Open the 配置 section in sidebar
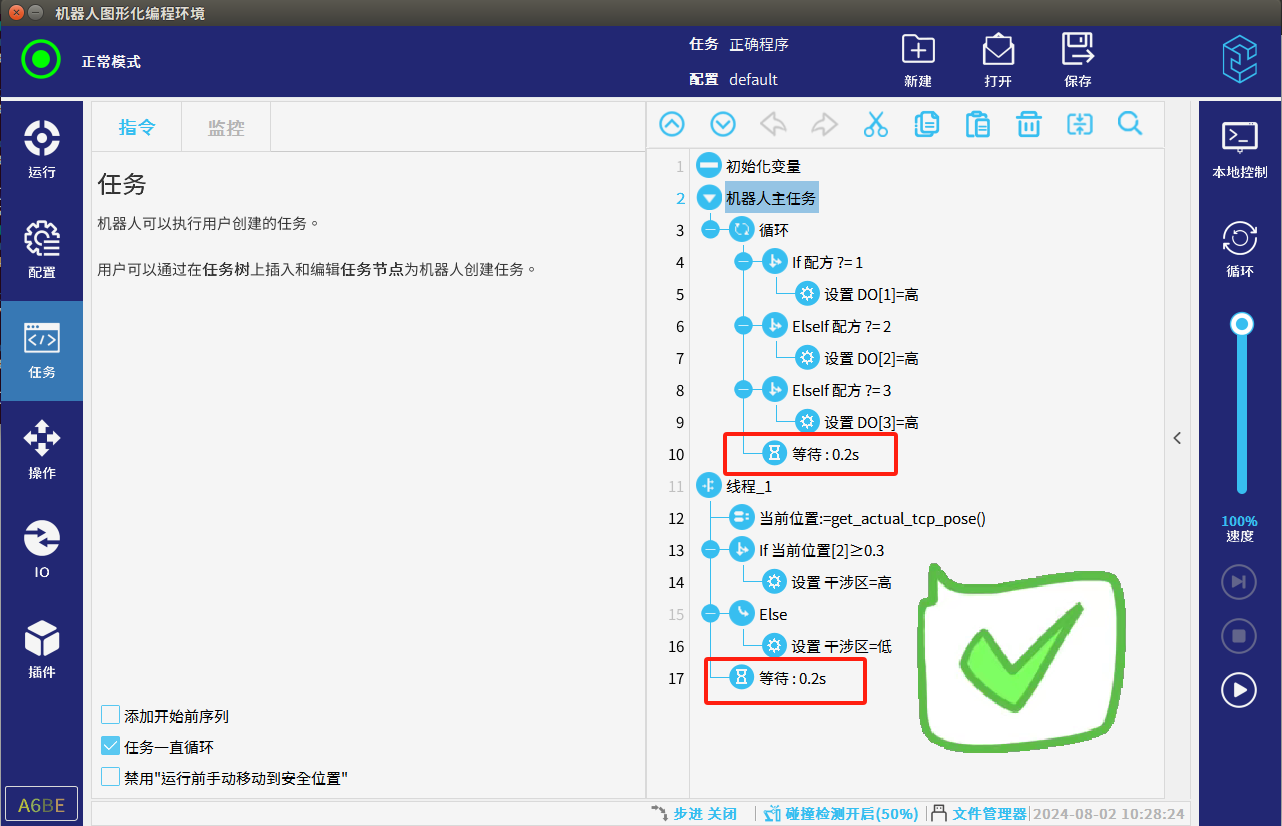The width and height of the screenshot is (1282, 826). click(42, 250)
